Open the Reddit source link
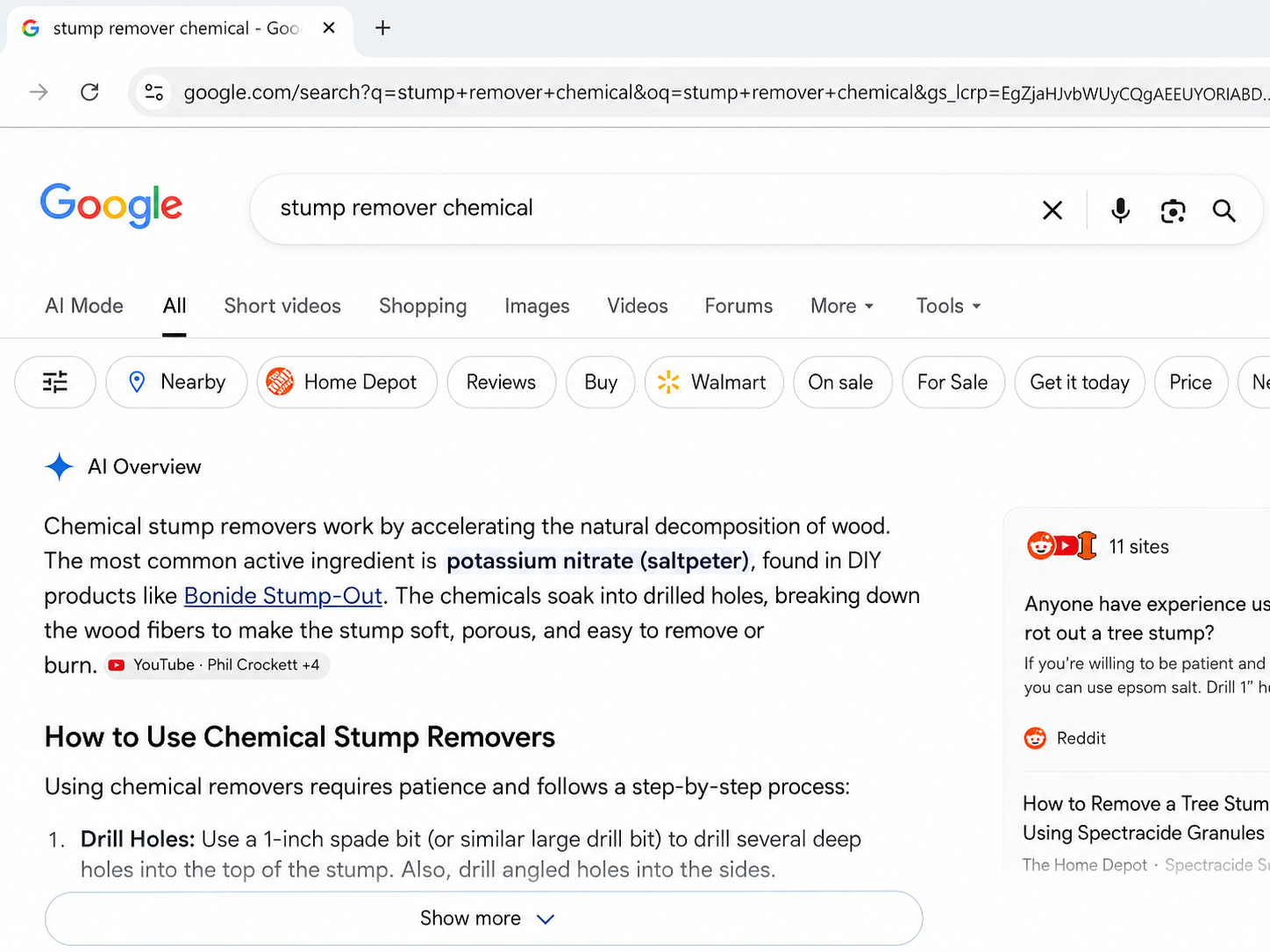 tap(1066, 738)
